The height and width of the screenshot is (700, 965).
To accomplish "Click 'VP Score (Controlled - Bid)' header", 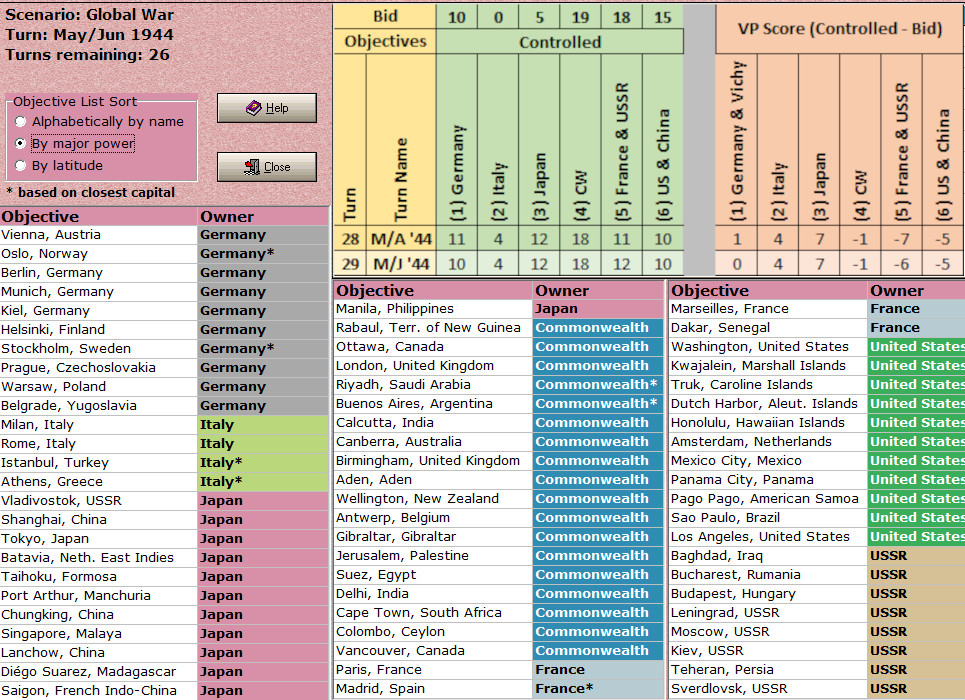I will click(840, 29).
